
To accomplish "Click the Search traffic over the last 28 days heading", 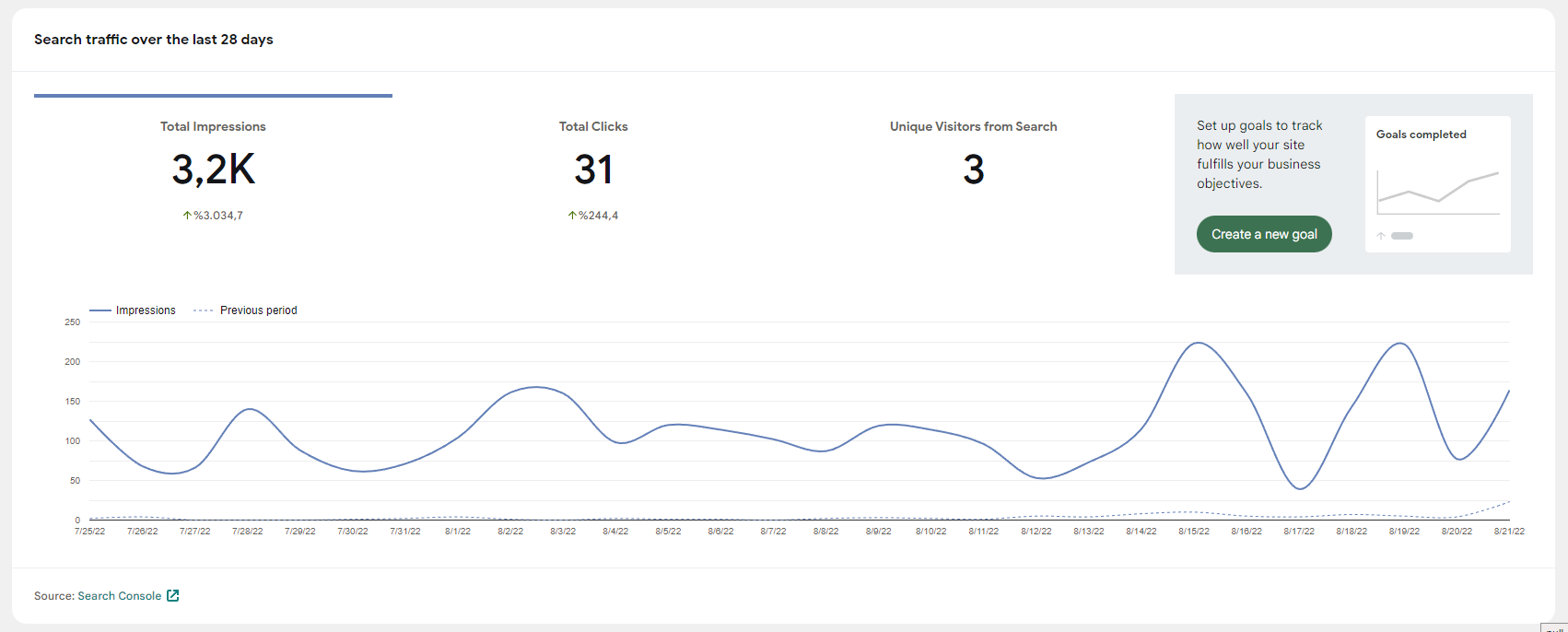I will [x=154, y=40].
